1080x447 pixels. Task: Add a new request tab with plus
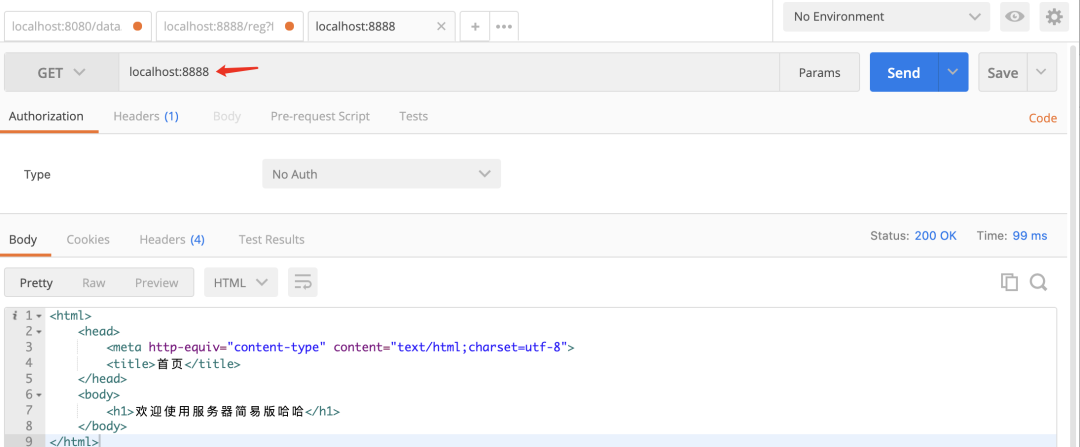coord(475,26)
